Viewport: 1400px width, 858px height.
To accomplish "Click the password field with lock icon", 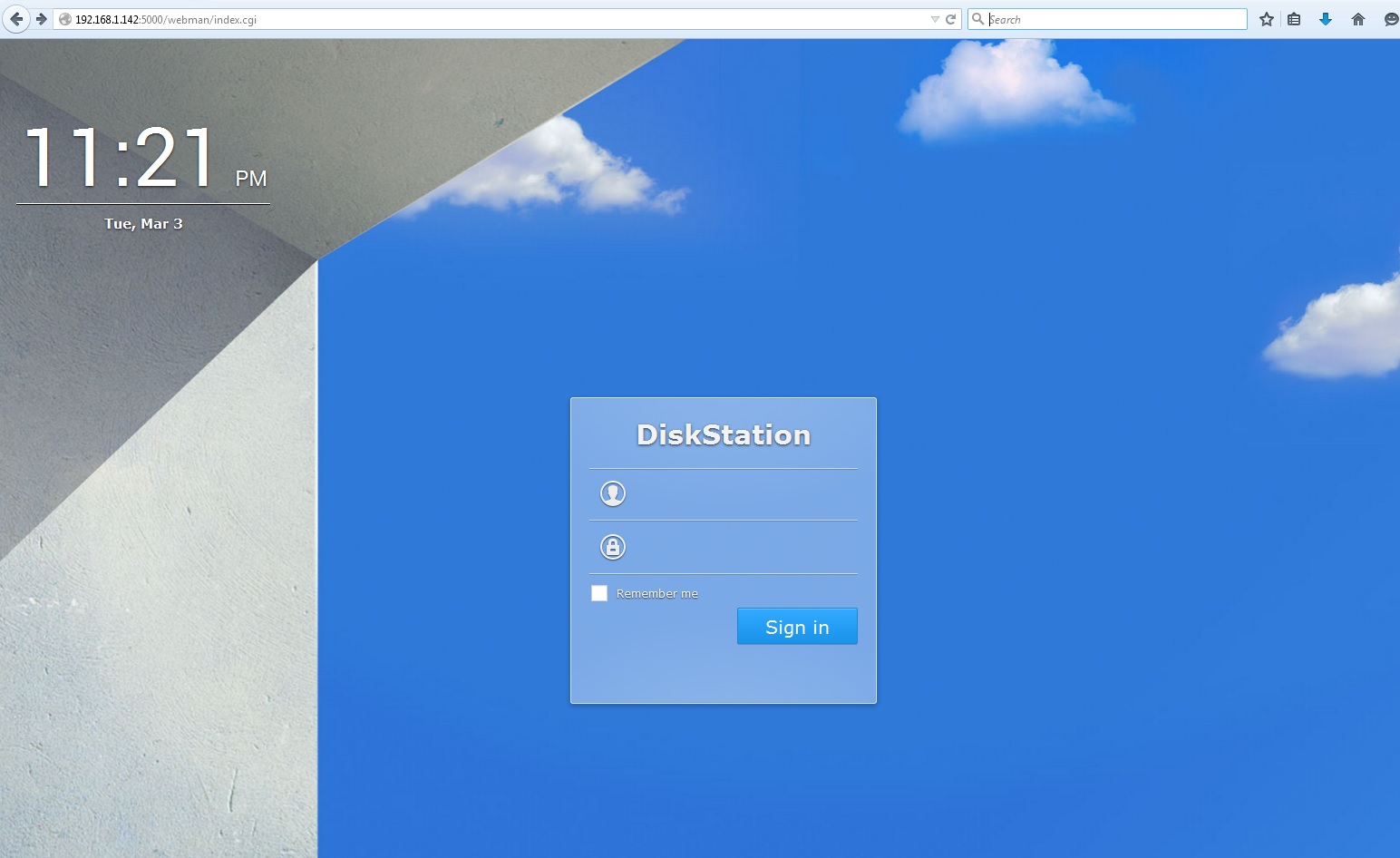I will tap(724, 547).
